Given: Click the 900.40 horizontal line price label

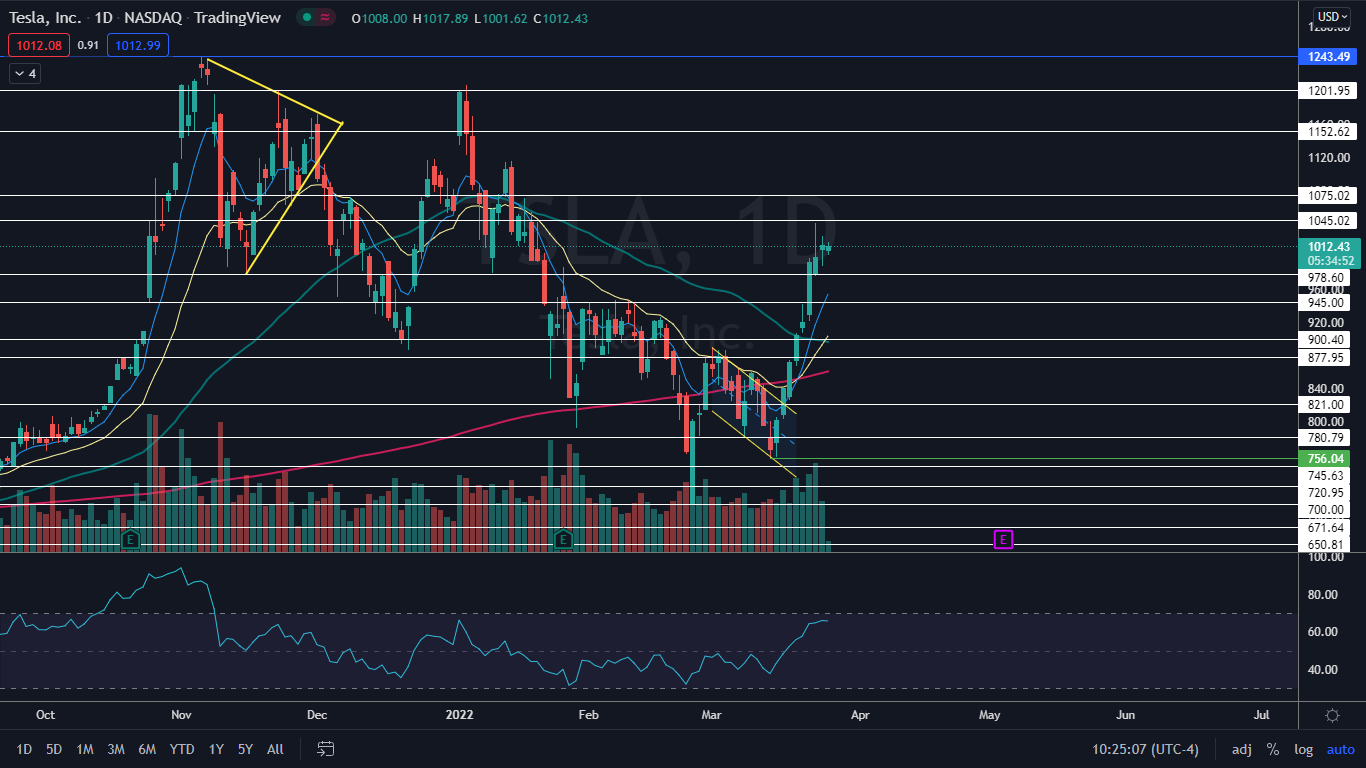Looking at the screenshot, I should click(x=1326, y=339).
